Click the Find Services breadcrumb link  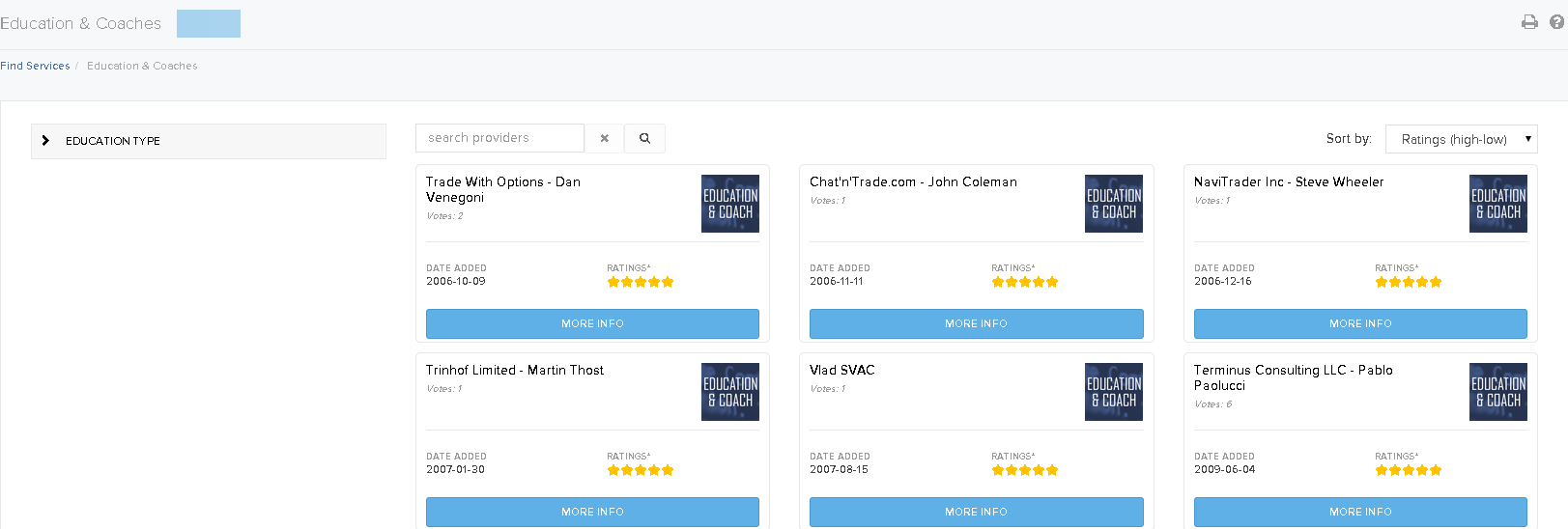coord(35,66)
